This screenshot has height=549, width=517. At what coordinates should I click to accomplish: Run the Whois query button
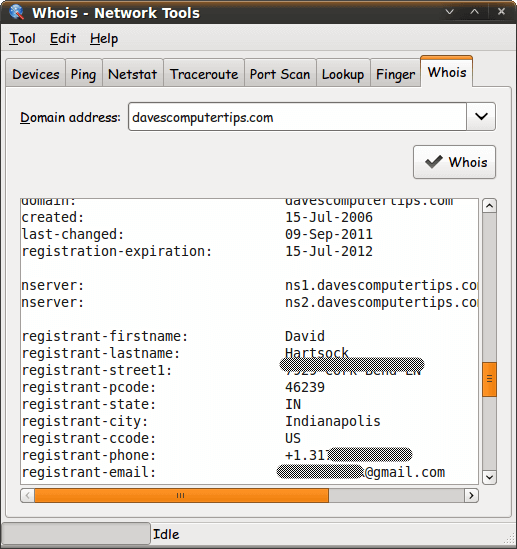coord(454,162)
